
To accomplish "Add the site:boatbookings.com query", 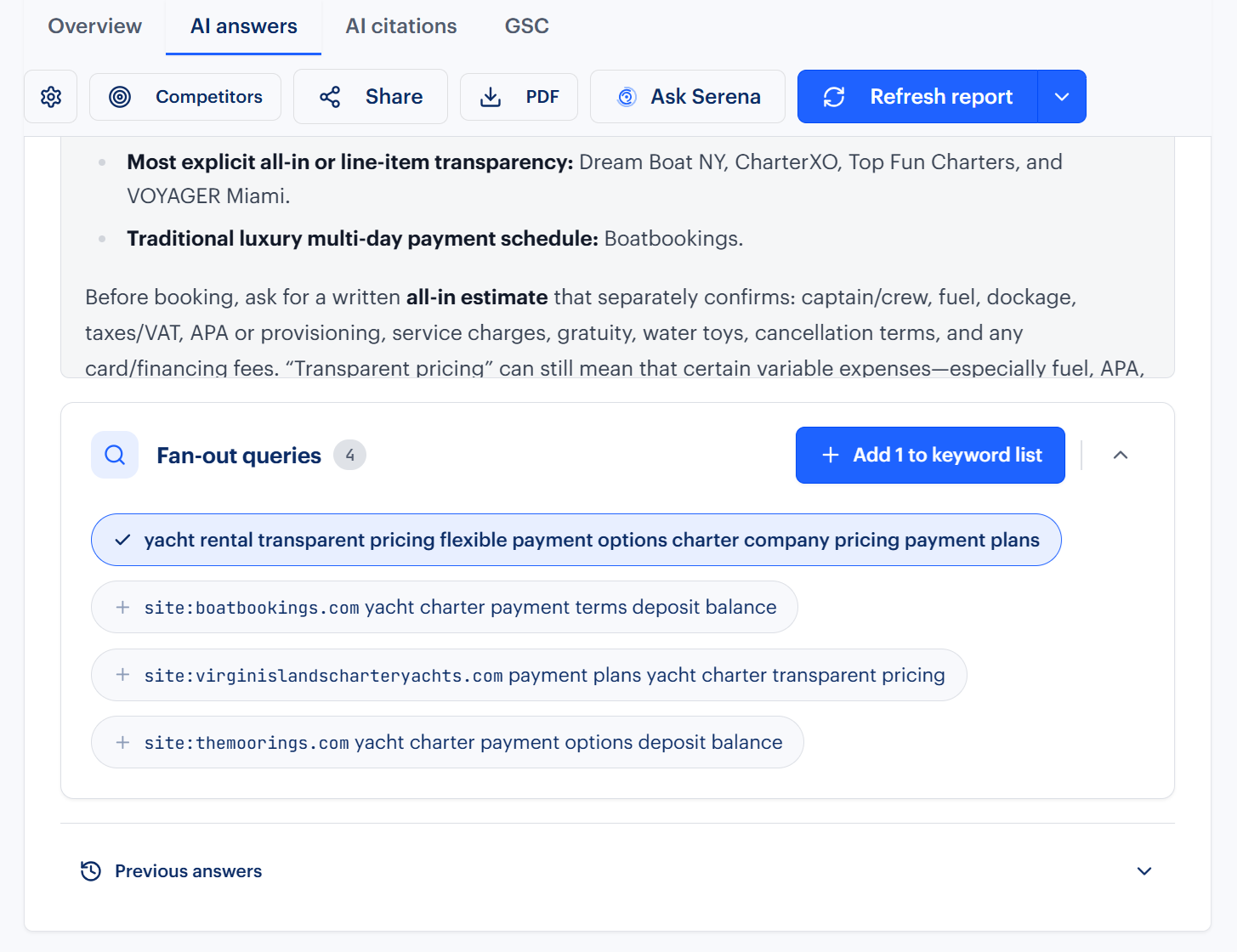I will (x=445, y=607).
